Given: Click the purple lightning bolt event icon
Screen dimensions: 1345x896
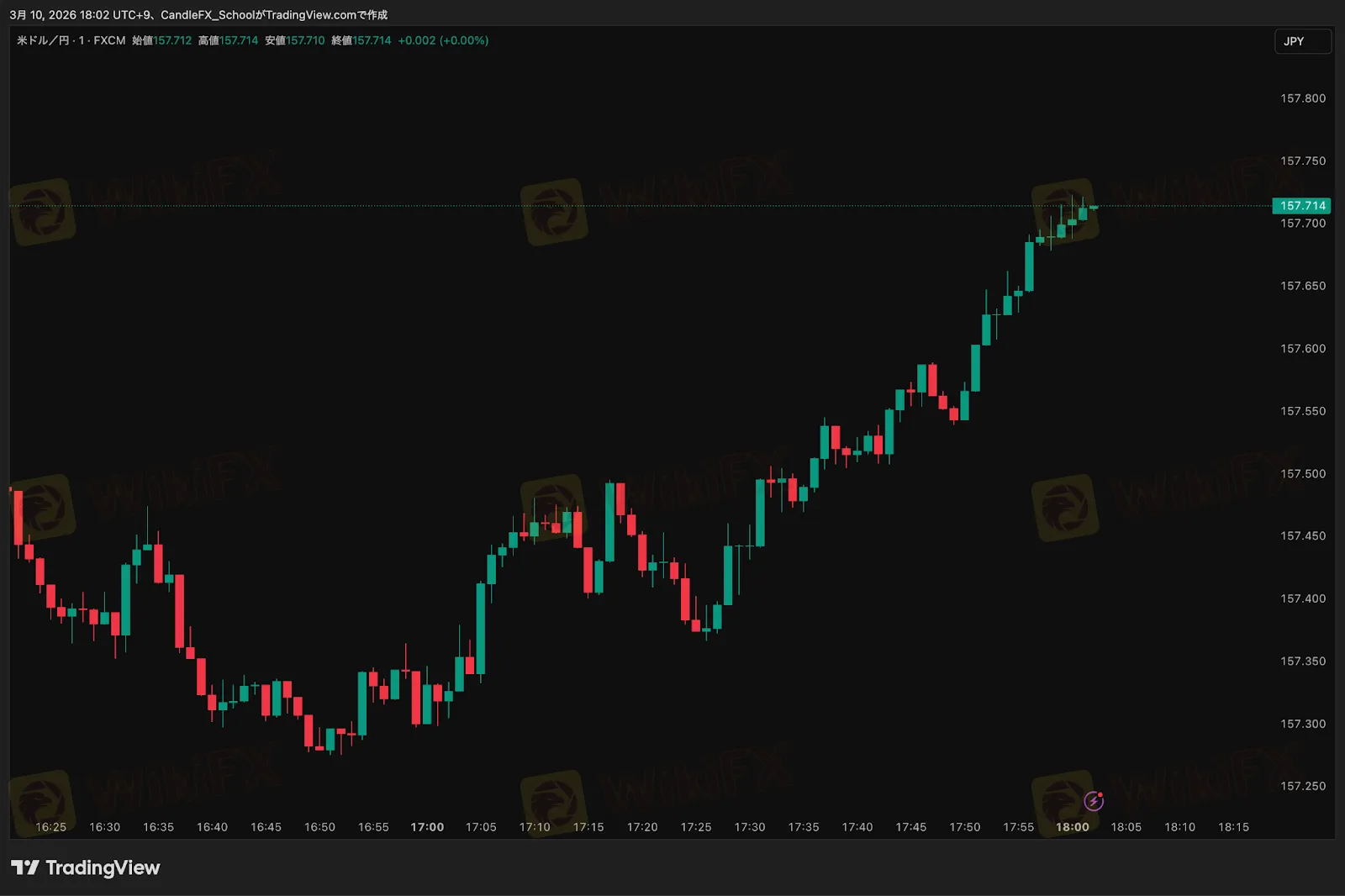Looking at the screenshot, I should click(1093, 801).
